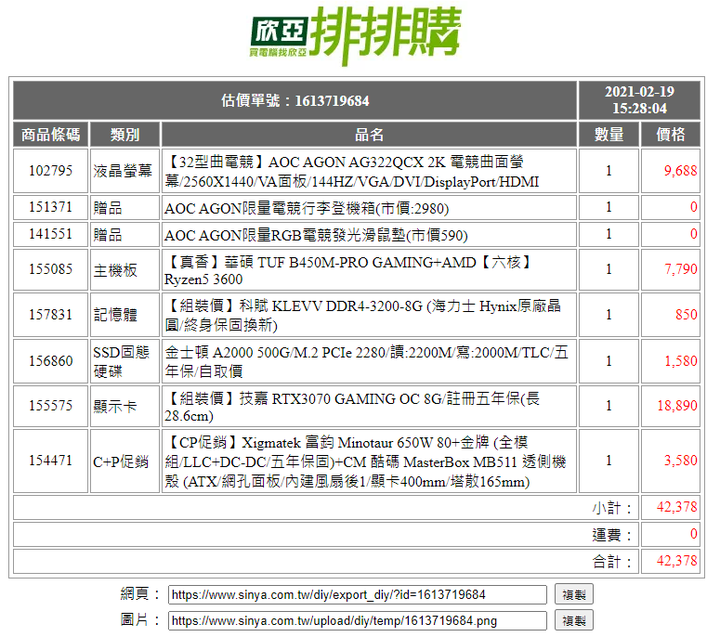
Task: Click the 價格 column header
Action: click(670, 135)
